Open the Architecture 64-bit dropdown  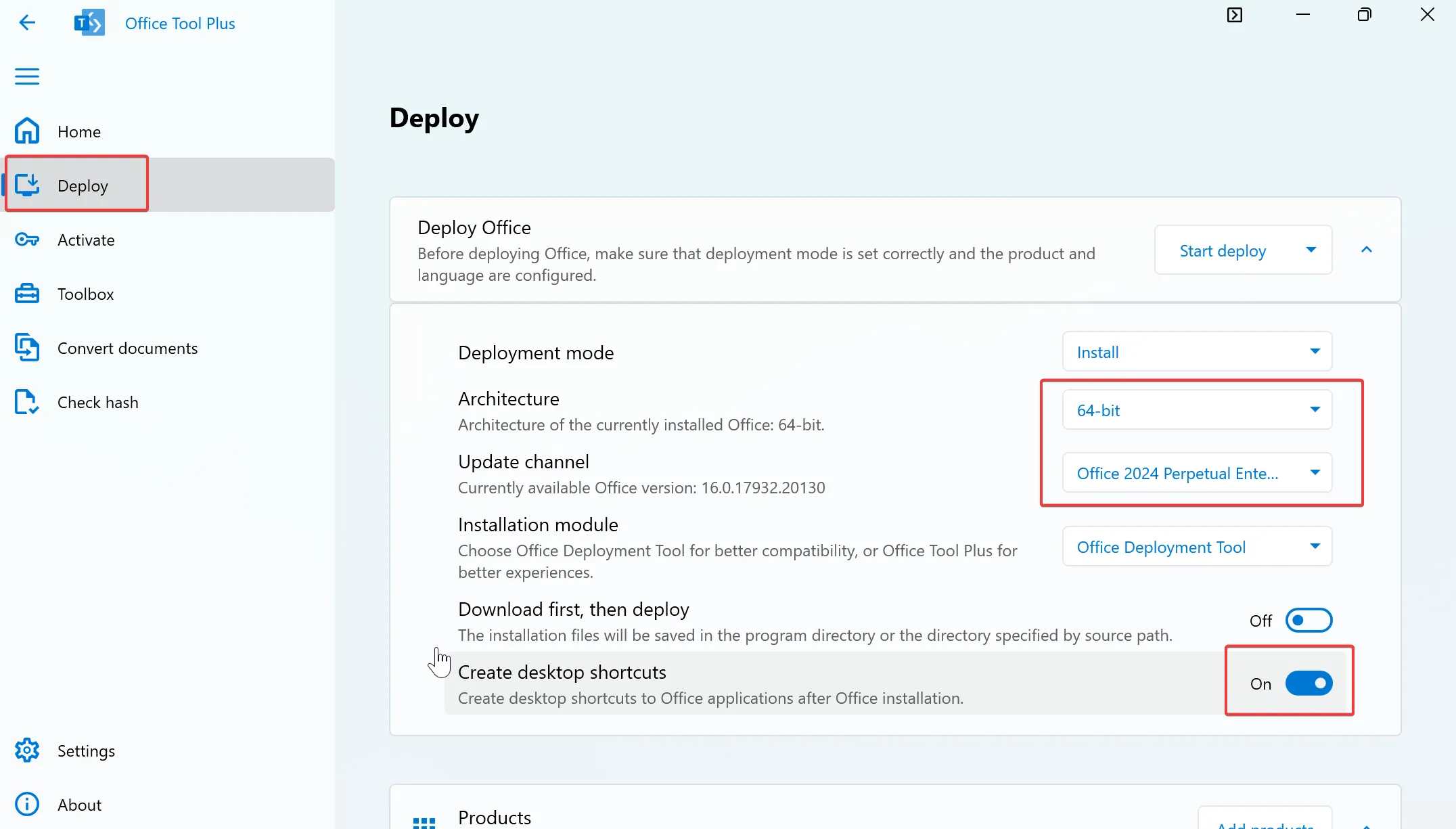(x=1196, y=409)
